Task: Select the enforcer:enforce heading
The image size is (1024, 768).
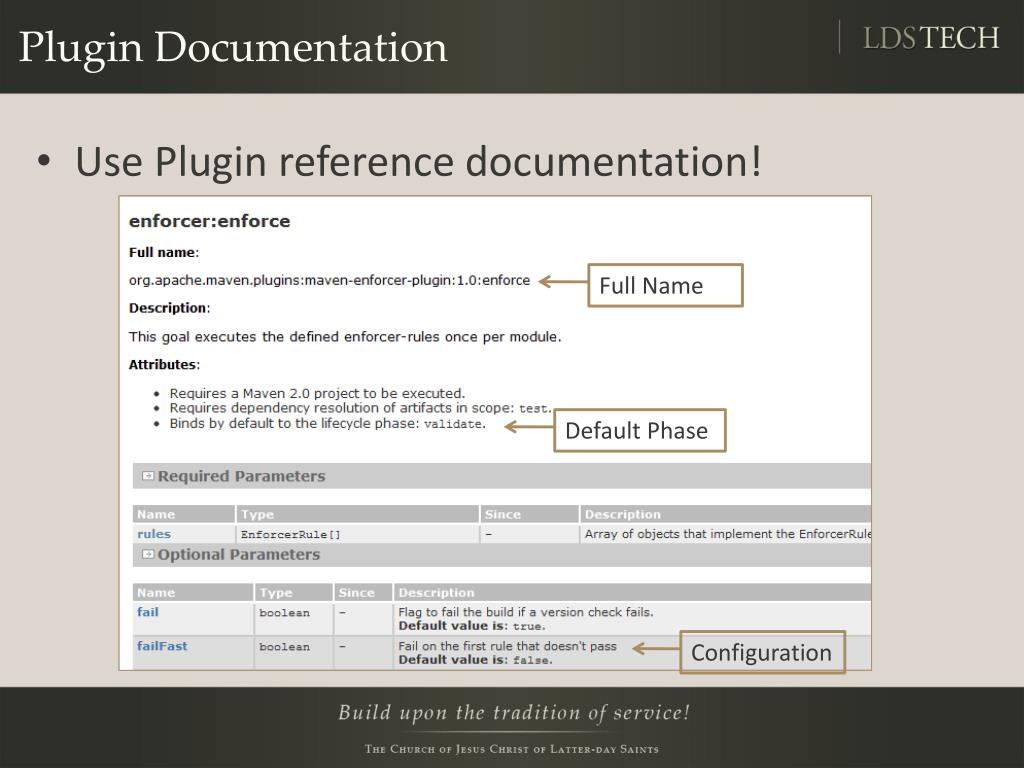Action: 210,221
